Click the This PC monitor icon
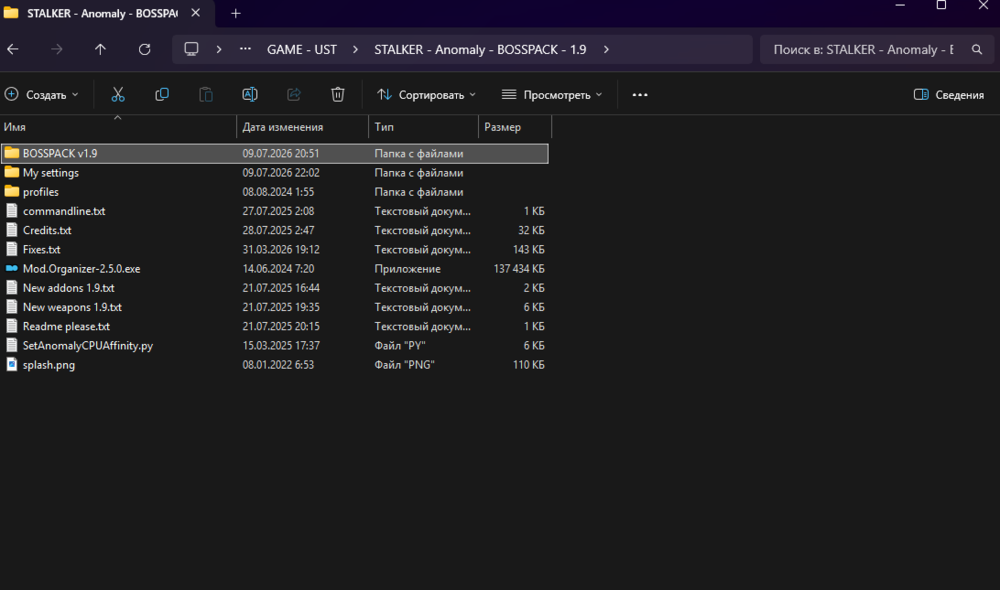The height and width of the screenshot is (590, 1000). [x=191, y=49]
